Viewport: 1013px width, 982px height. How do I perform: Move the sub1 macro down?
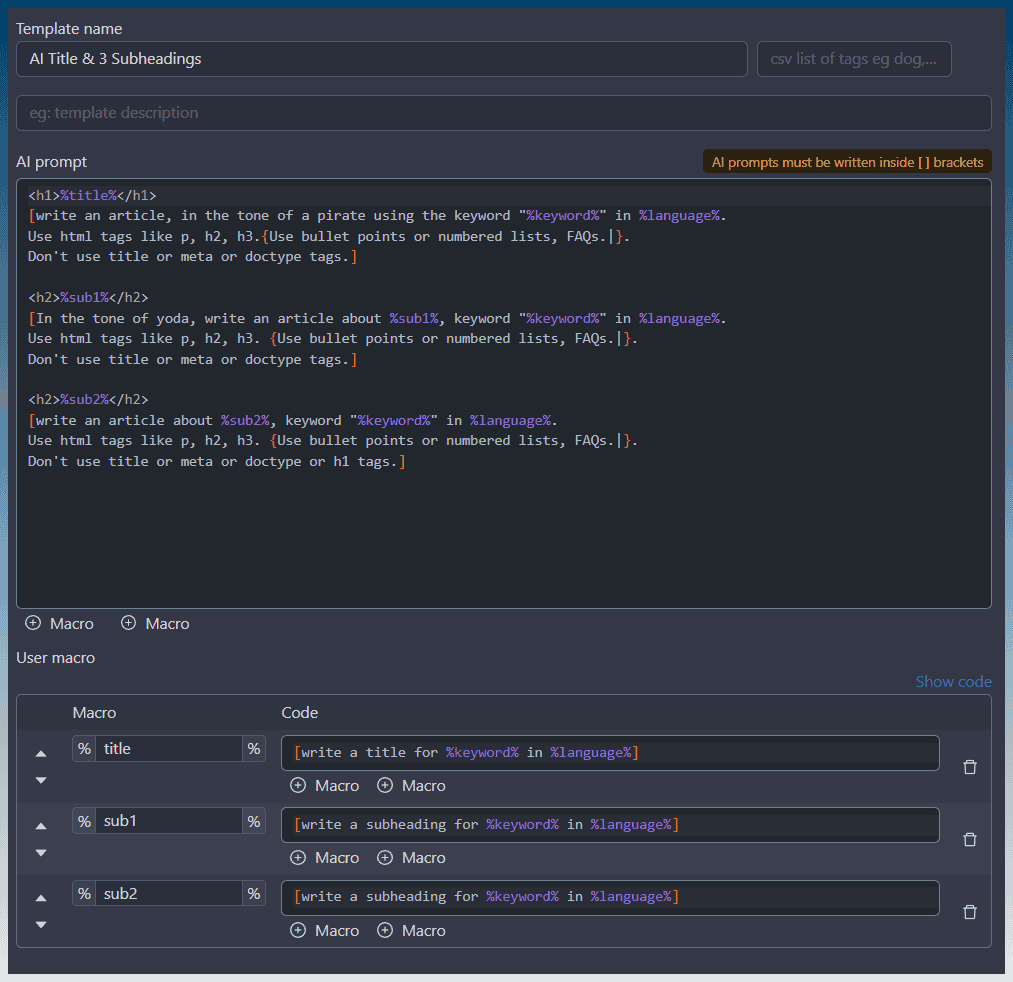coord(41,853)
